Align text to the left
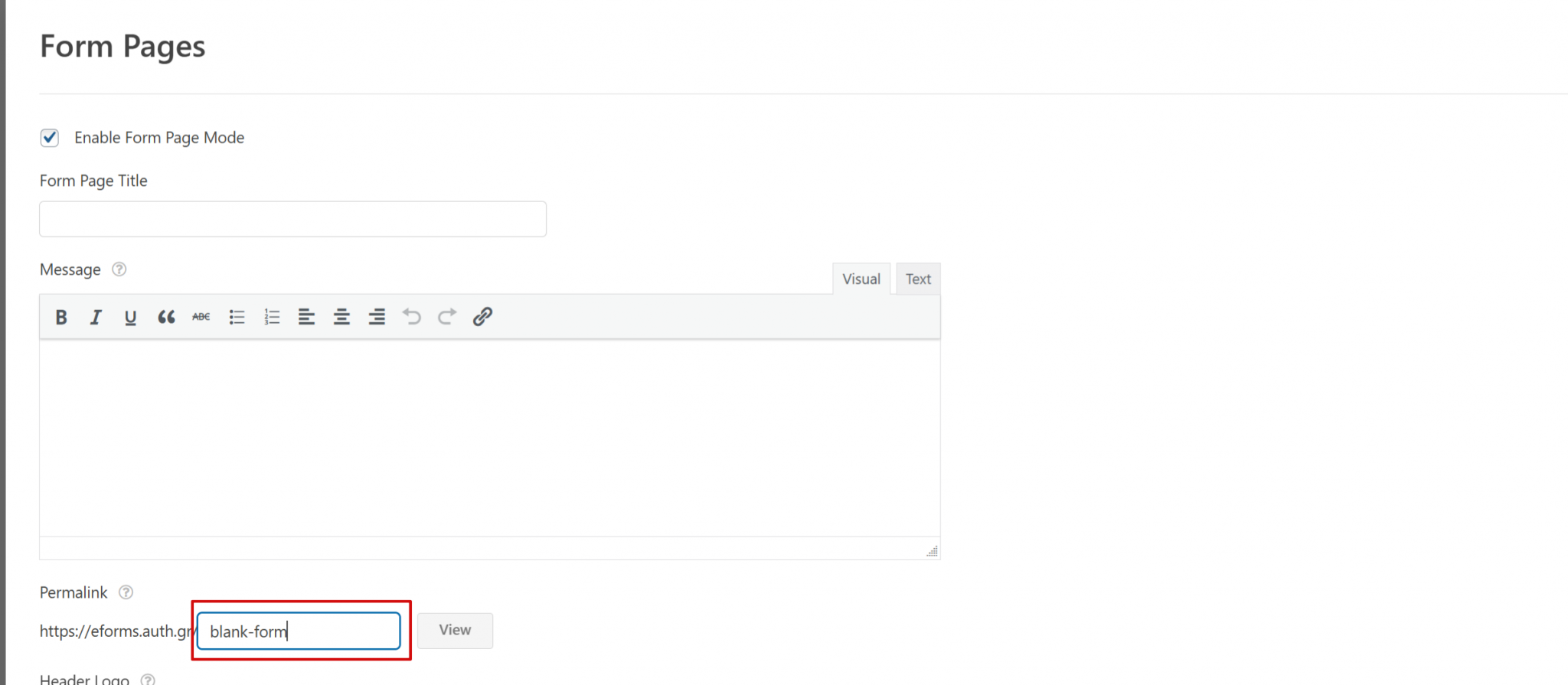Viewport: 1568px width, 685px height. click(306, 316)
